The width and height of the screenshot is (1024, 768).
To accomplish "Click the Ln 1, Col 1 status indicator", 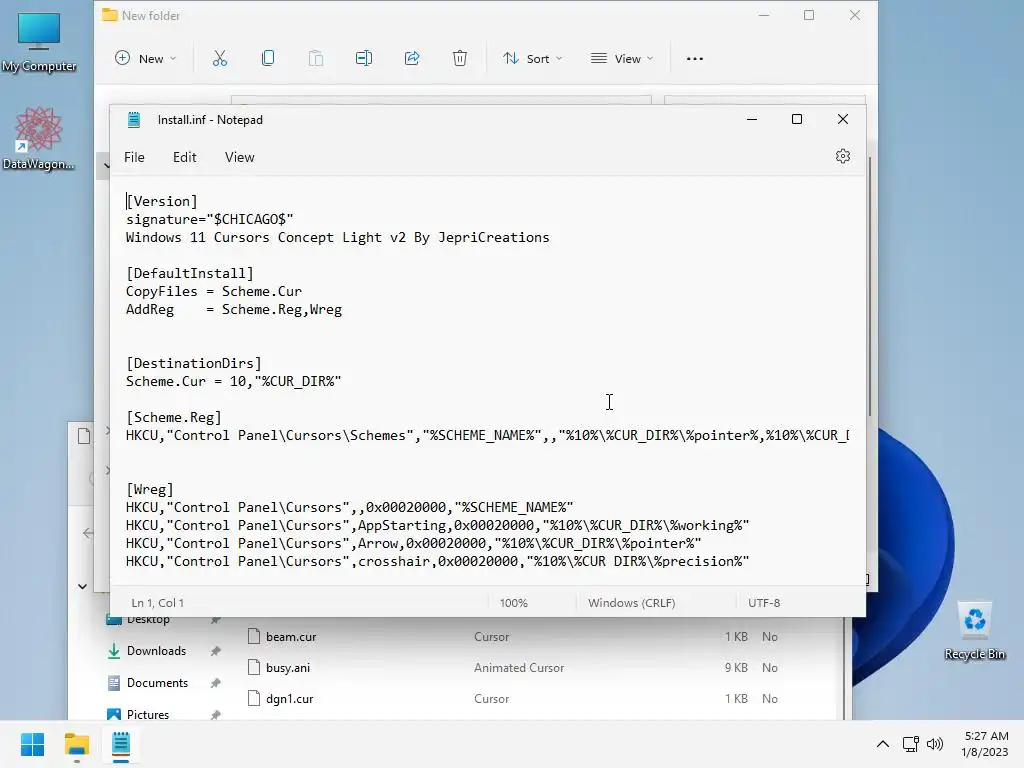I will [x=157, y=603].
